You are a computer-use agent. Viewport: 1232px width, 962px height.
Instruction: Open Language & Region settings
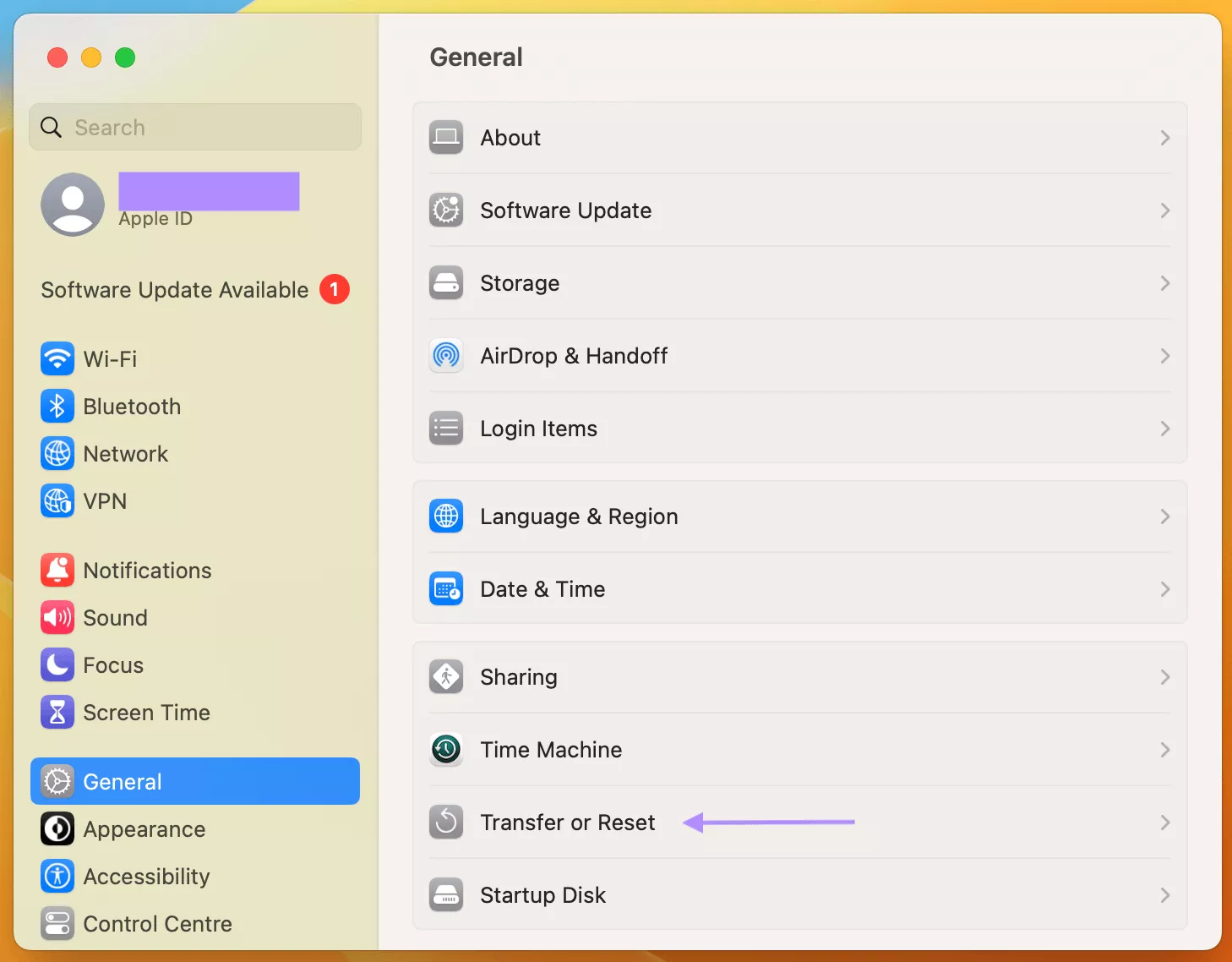[x=579, y=517]
